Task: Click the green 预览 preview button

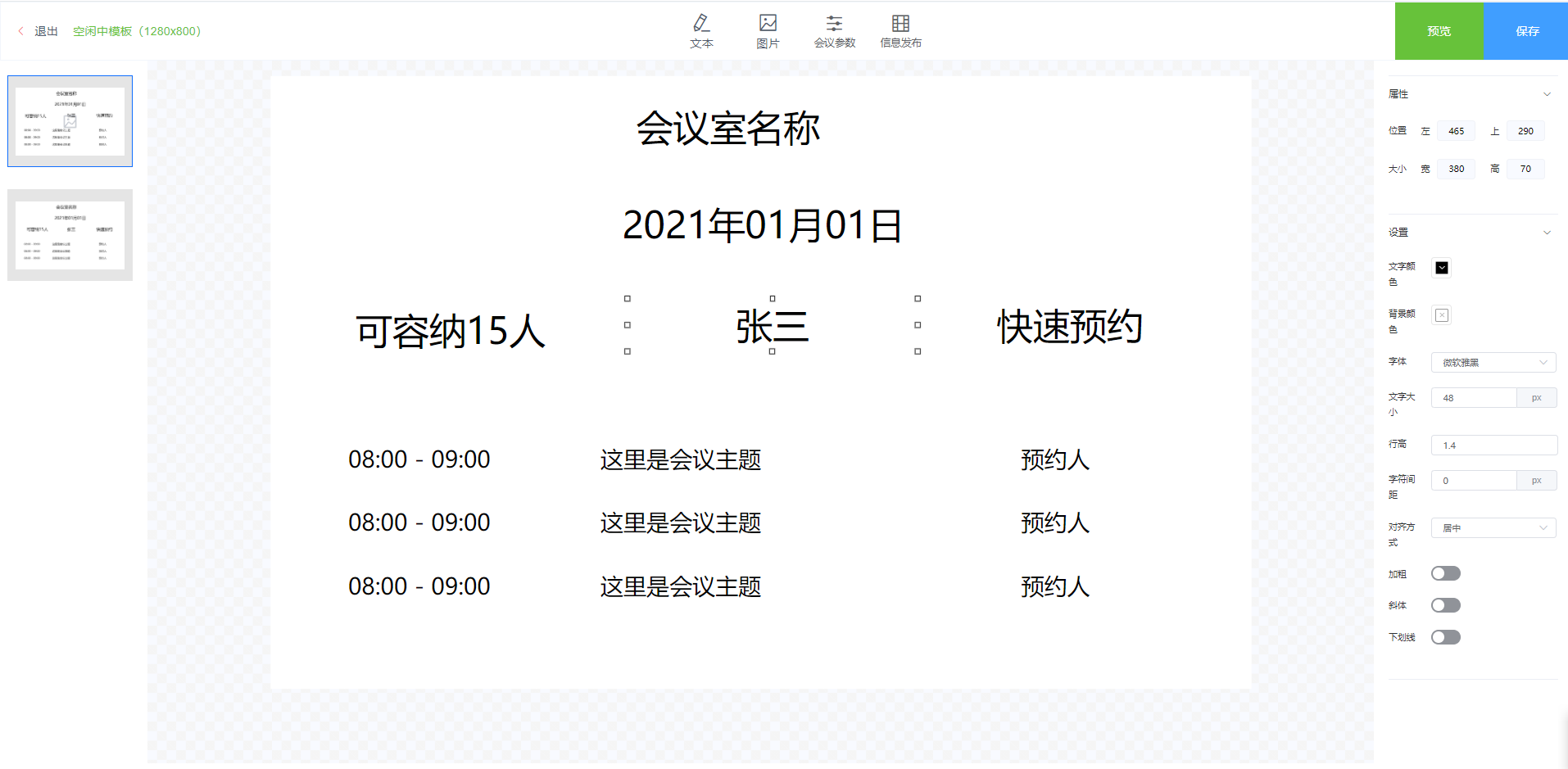Action: pos(1439,31)
